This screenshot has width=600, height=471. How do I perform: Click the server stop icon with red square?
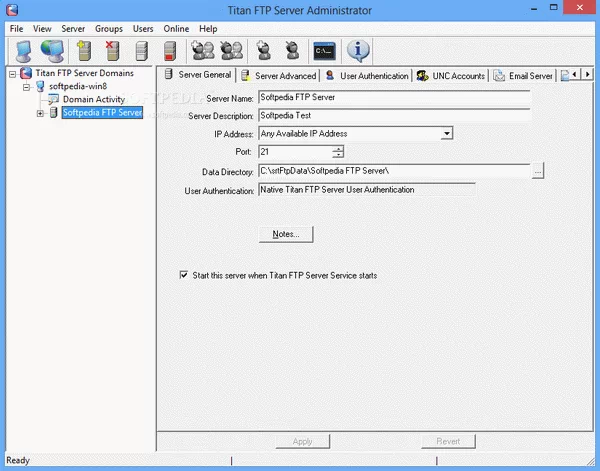click(171, 50)
